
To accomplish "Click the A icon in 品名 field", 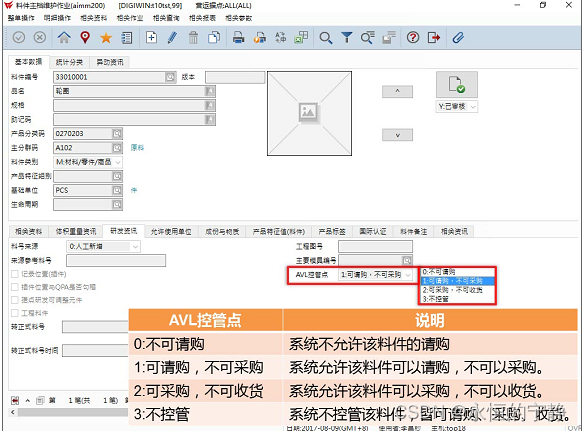I will tap(210, 91).
